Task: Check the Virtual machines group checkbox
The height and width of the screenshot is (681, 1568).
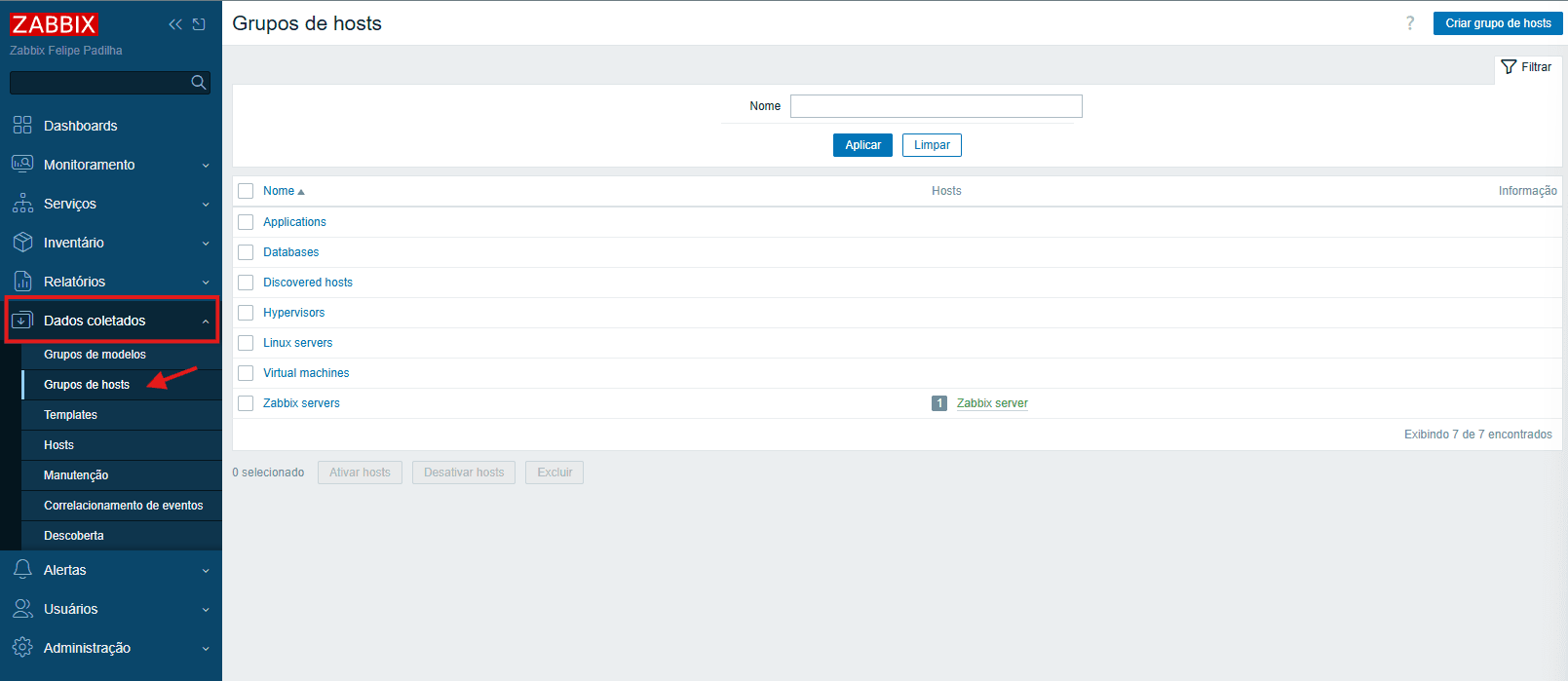Action: tap(246, 373)
